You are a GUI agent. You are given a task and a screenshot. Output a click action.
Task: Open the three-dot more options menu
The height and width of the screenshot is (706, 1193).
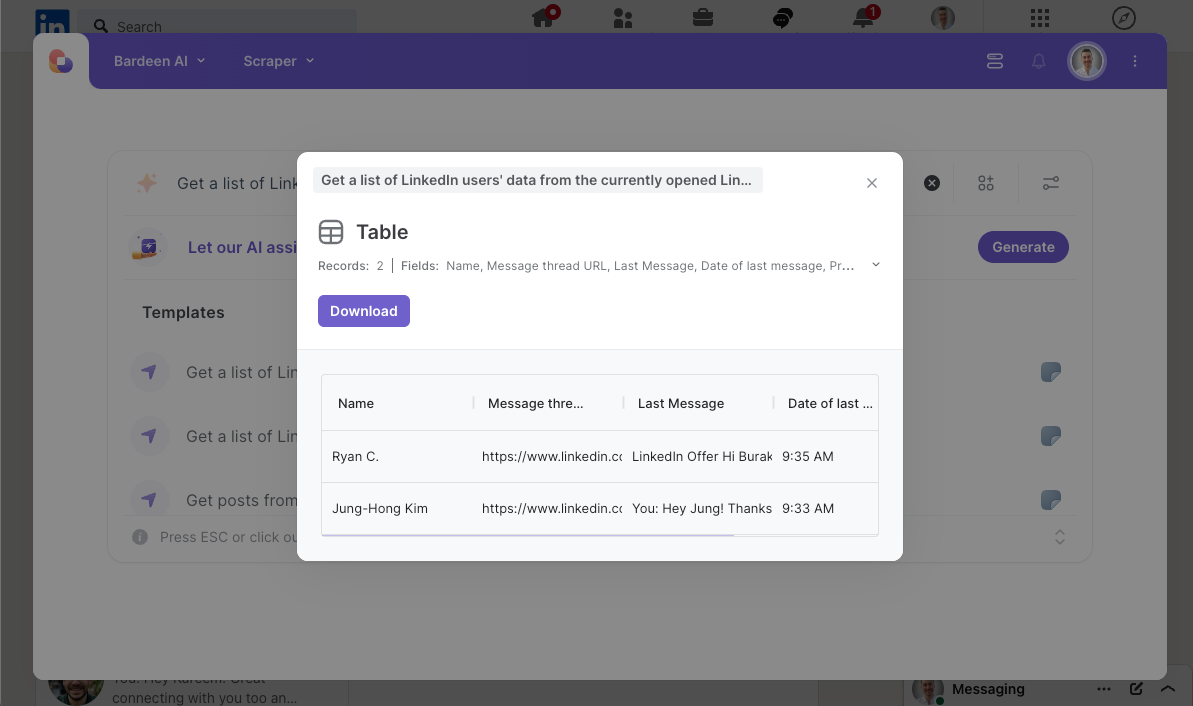point(1134,61)
